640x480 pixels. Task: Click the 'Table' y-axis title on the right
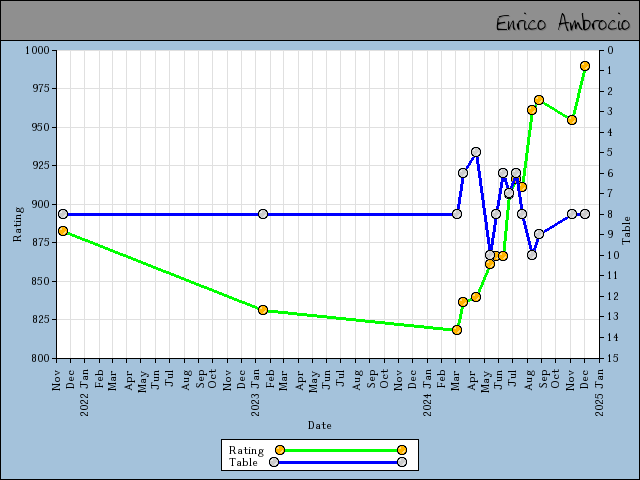(x=626, y=231)
